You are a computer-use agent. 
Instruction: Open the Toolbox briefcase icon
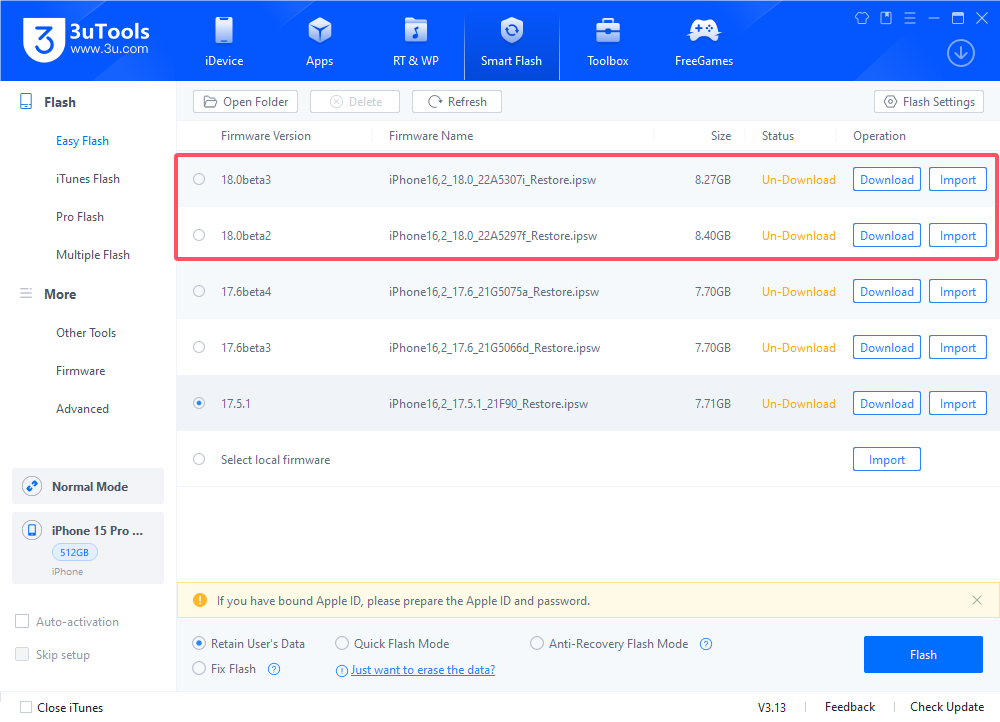click(608, 31)
